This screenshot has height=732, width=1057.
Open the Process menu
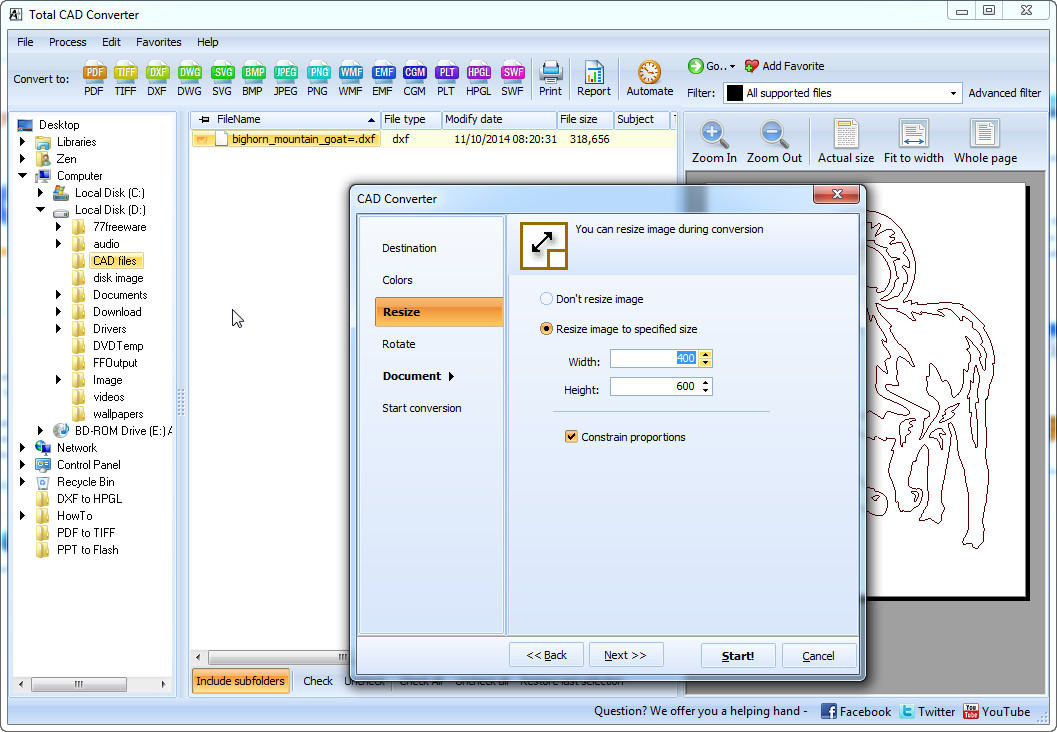pos(67,42)
